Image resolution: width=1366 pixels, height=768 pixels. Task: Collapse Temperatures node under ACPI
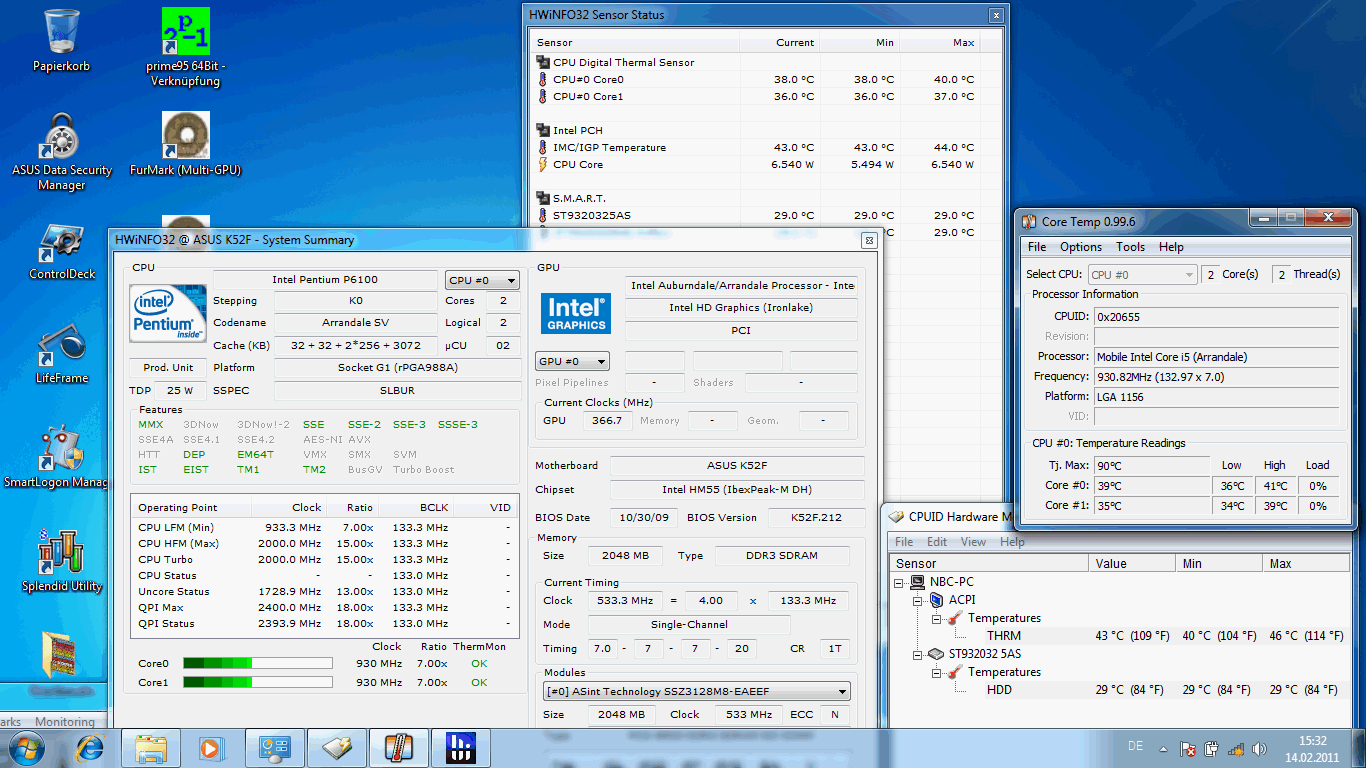click(x=937, y=618)
